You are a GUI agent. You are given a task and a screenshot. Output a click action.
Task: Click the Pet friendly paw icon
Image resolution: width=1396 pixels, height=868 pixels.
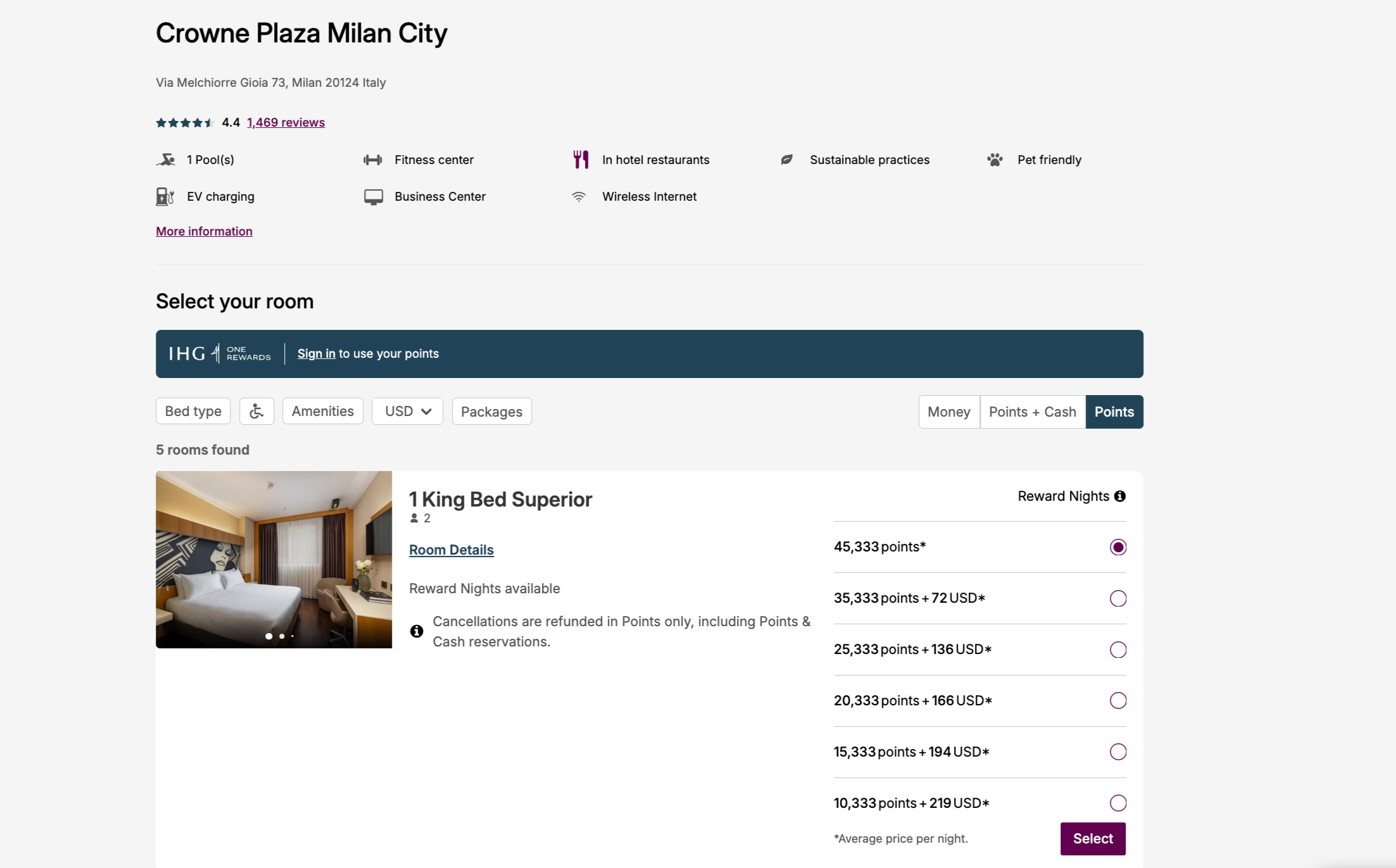[995, 160]
